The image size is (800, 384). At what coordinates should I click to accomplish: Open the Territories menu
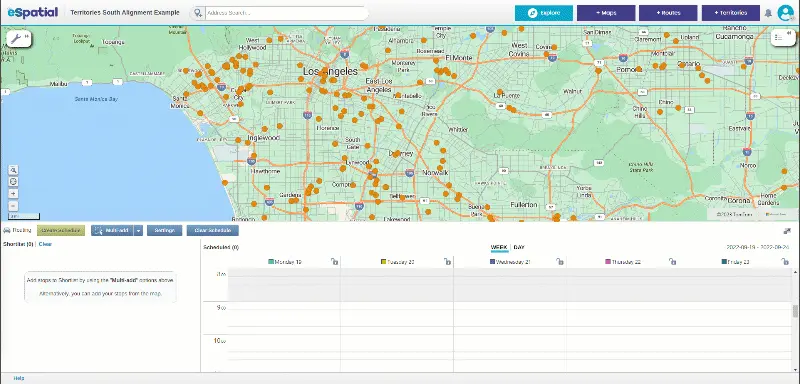point(731,13)
